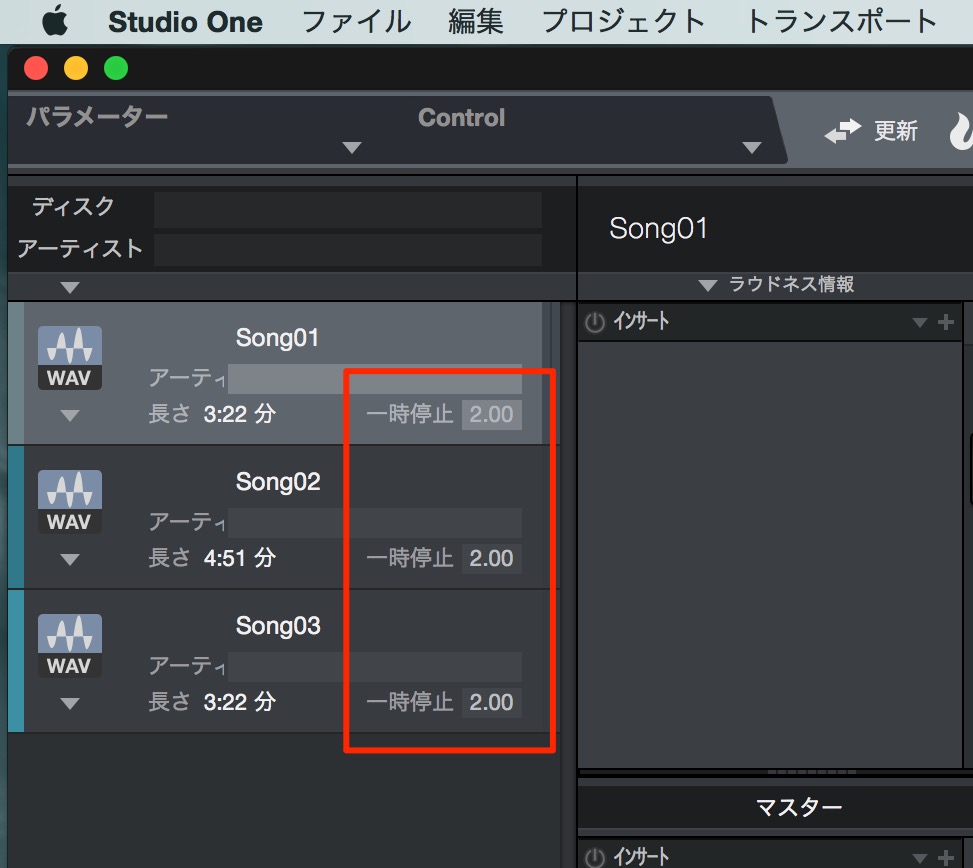Open the Apple menu
The height and width of the screenshot is (868, 973).
tap(55, 21)
